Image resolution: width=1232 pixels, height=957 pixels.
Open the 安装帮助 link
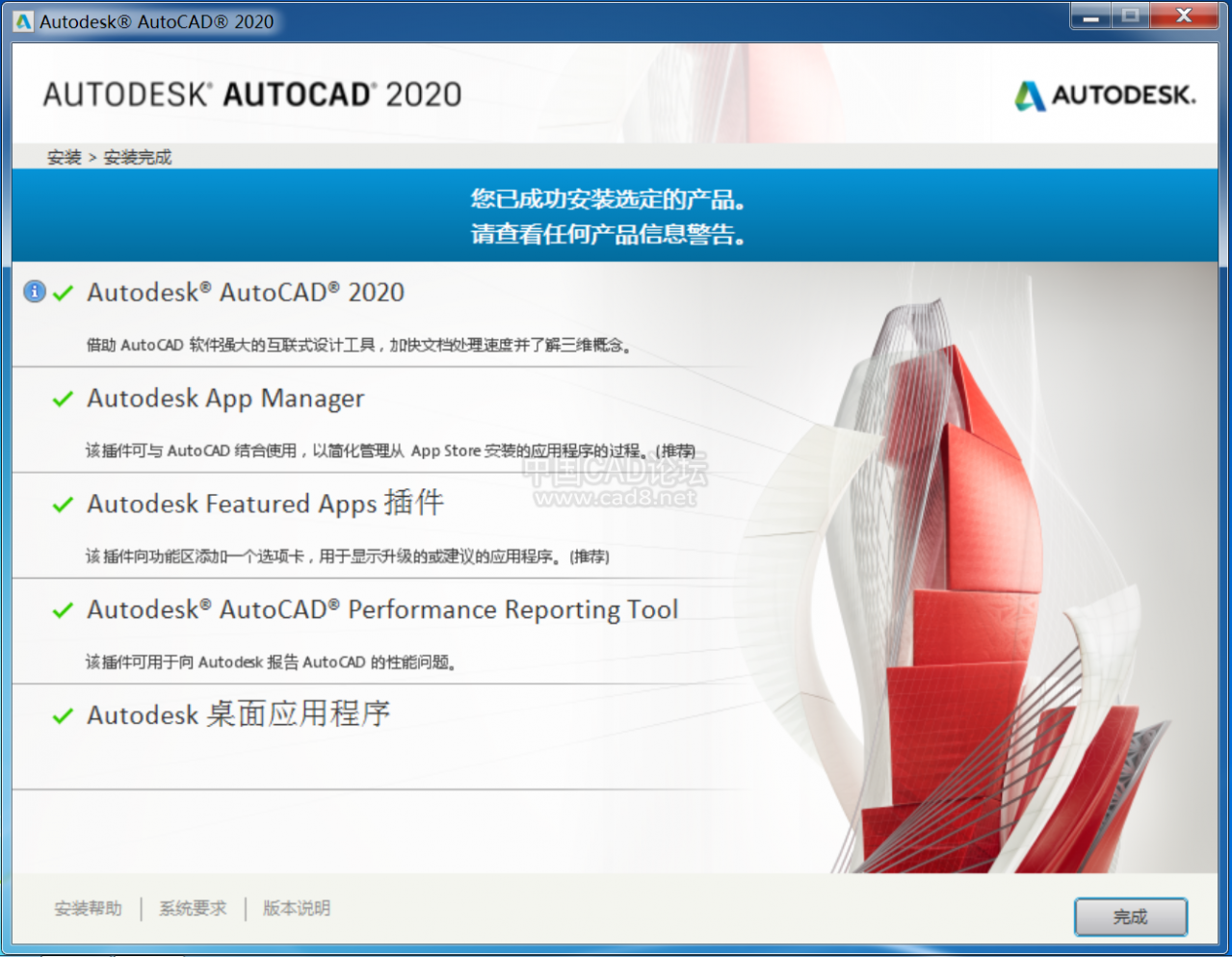coord(89,908)
